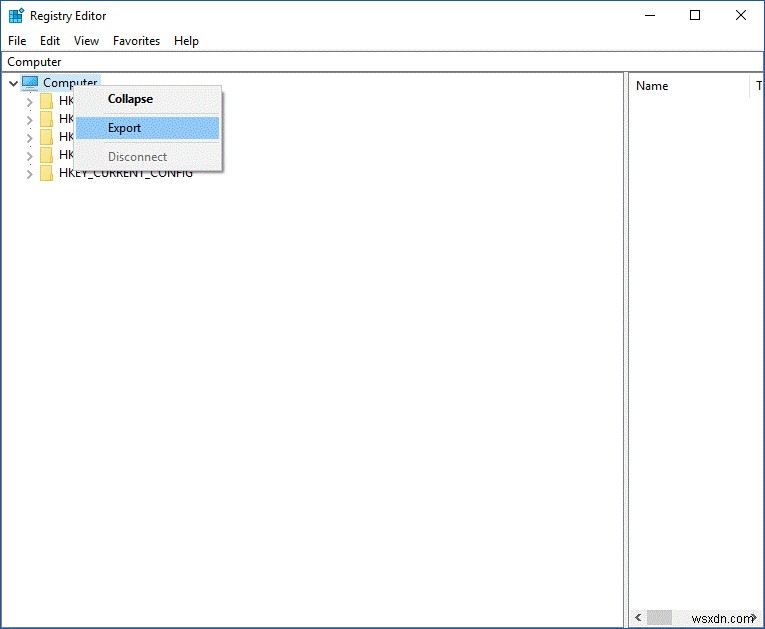The image size is (765, 629).
Task: Expand the third registry hive arrow
Action: point(29,138)
